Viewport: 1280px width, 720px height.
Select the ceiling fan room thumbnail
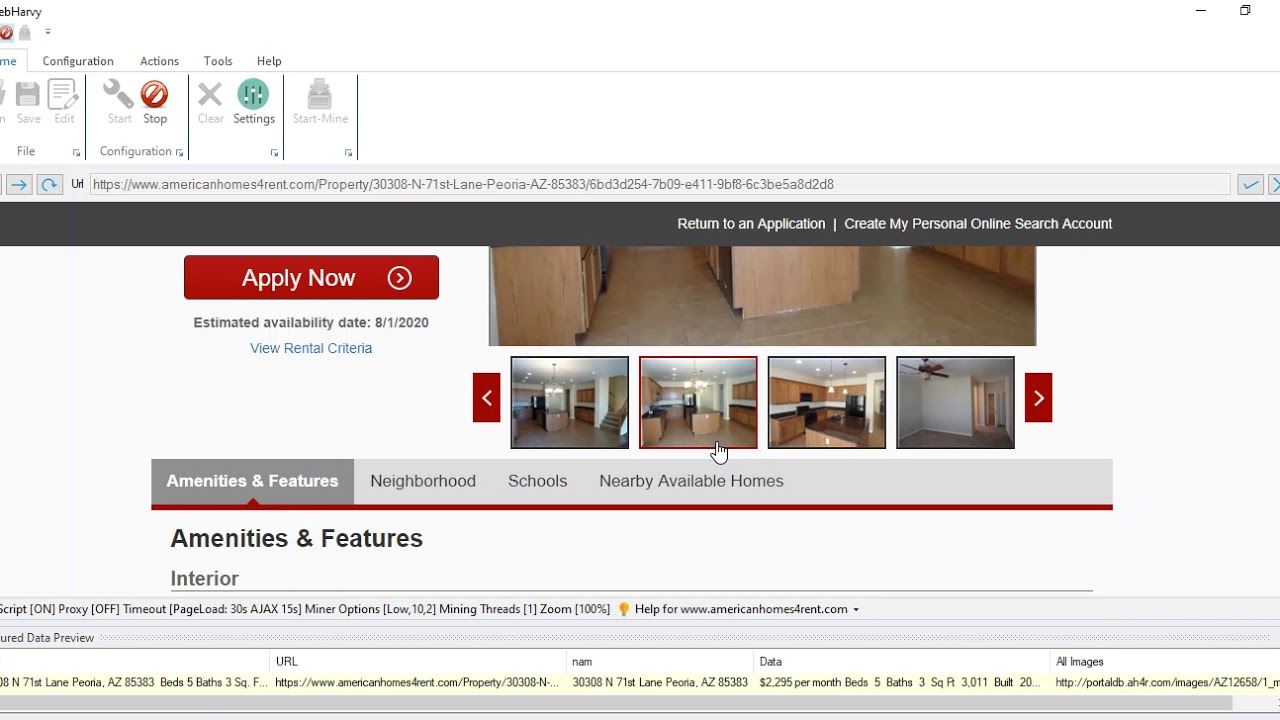[955, 402]
